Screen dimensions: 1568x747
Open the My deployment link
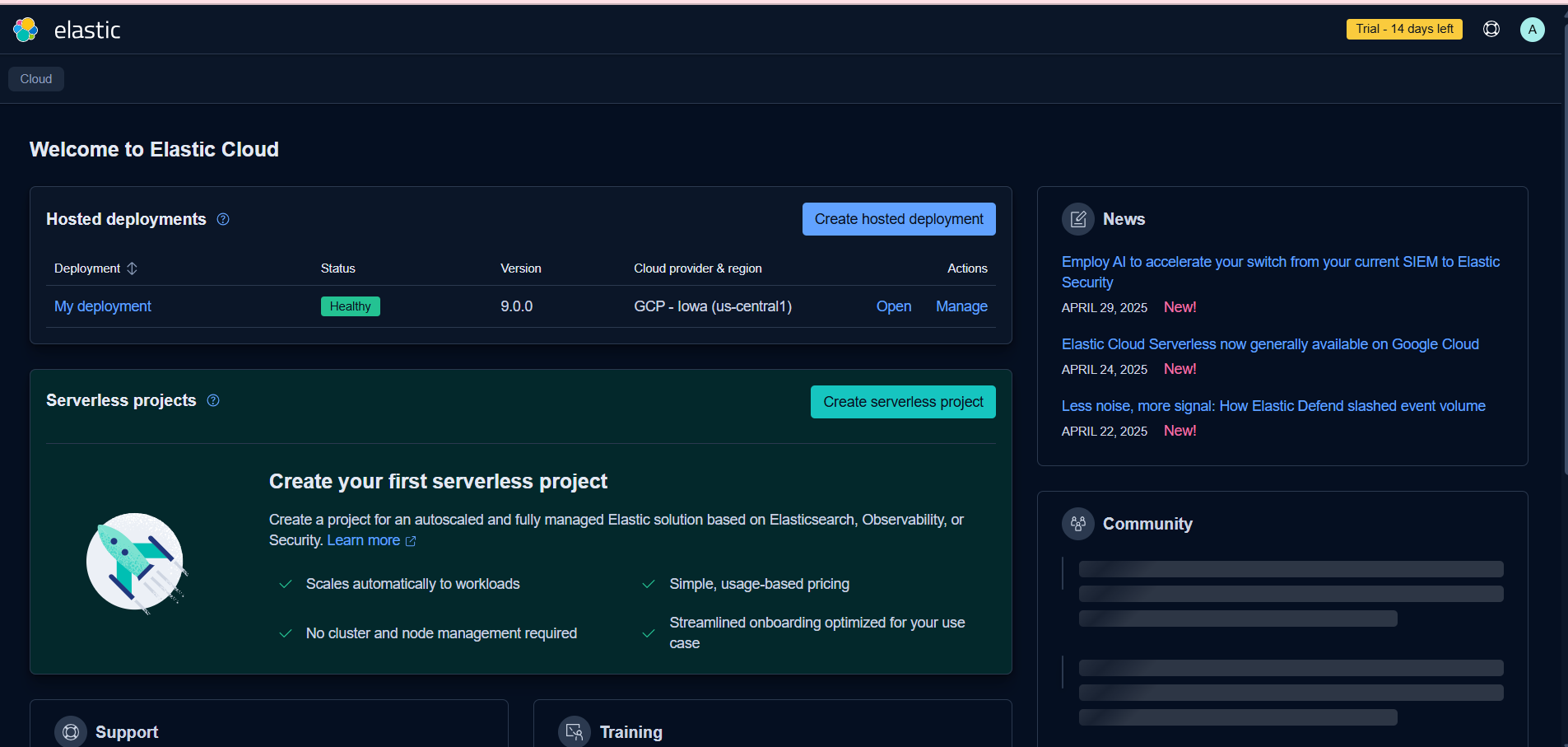click(103, 306)
